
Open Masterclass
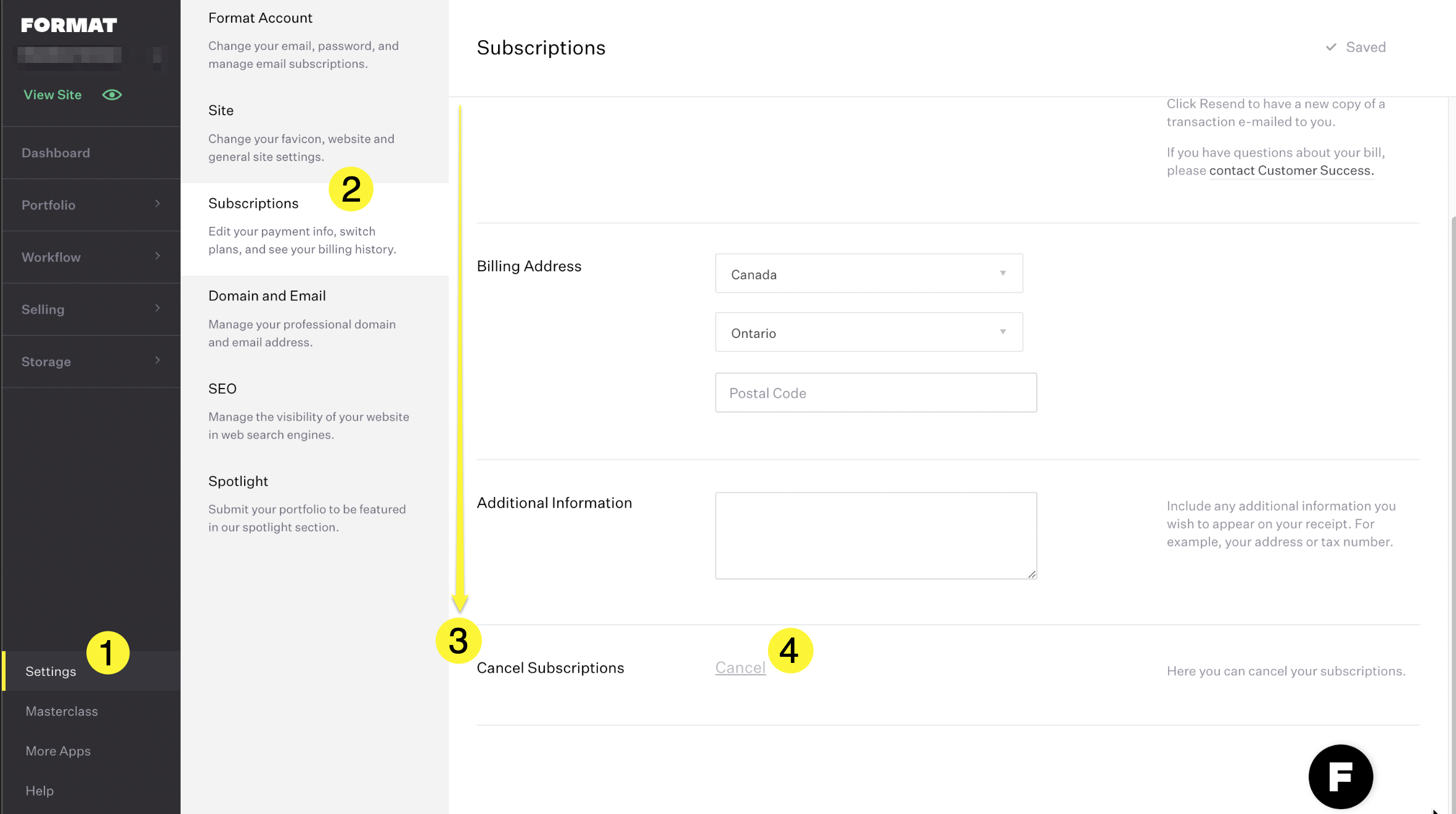(62, 711)
